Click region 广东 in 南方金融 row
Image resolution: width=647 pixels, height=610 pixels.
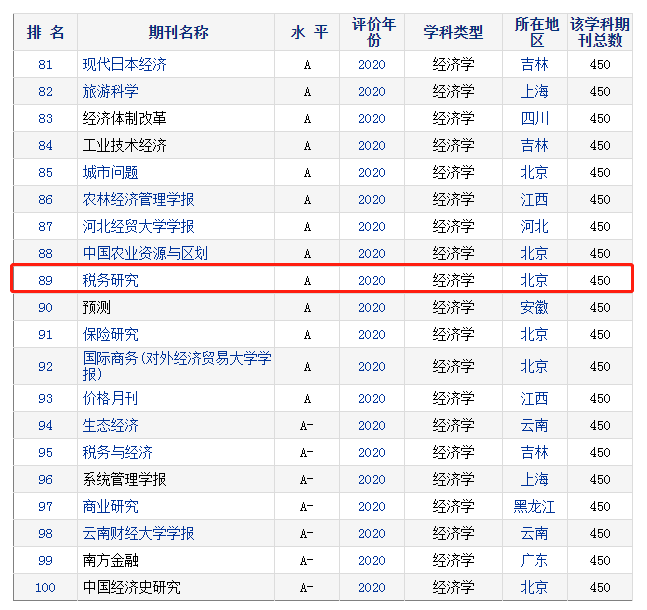(x=534, y=560)
